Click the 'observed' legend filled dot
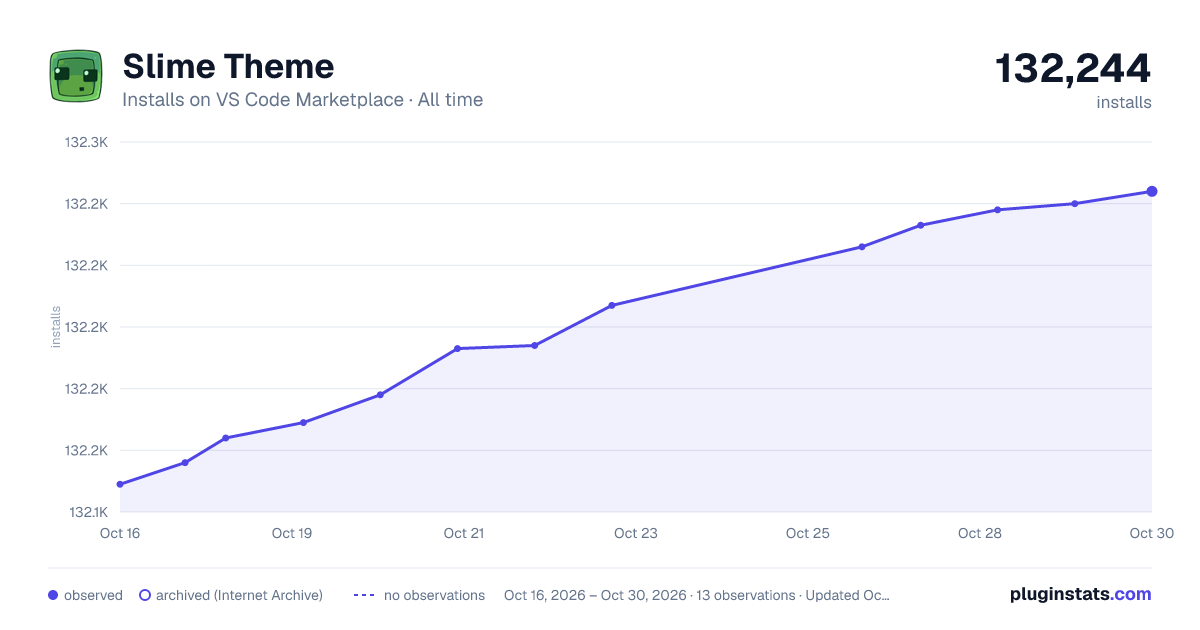Viewport: 1200px width, 630px height. tap(53, 595)
